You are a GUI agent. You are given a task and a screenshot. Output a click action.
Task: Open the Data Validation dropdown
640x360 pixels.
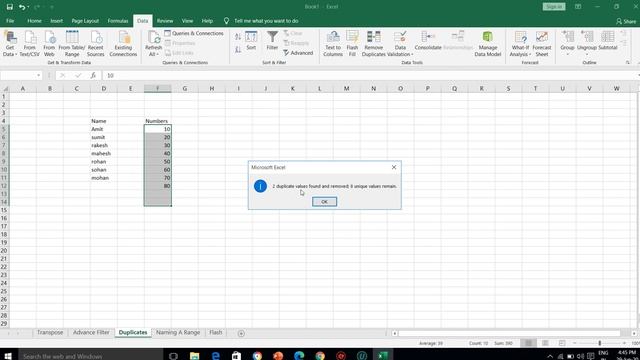click(400, 54)
